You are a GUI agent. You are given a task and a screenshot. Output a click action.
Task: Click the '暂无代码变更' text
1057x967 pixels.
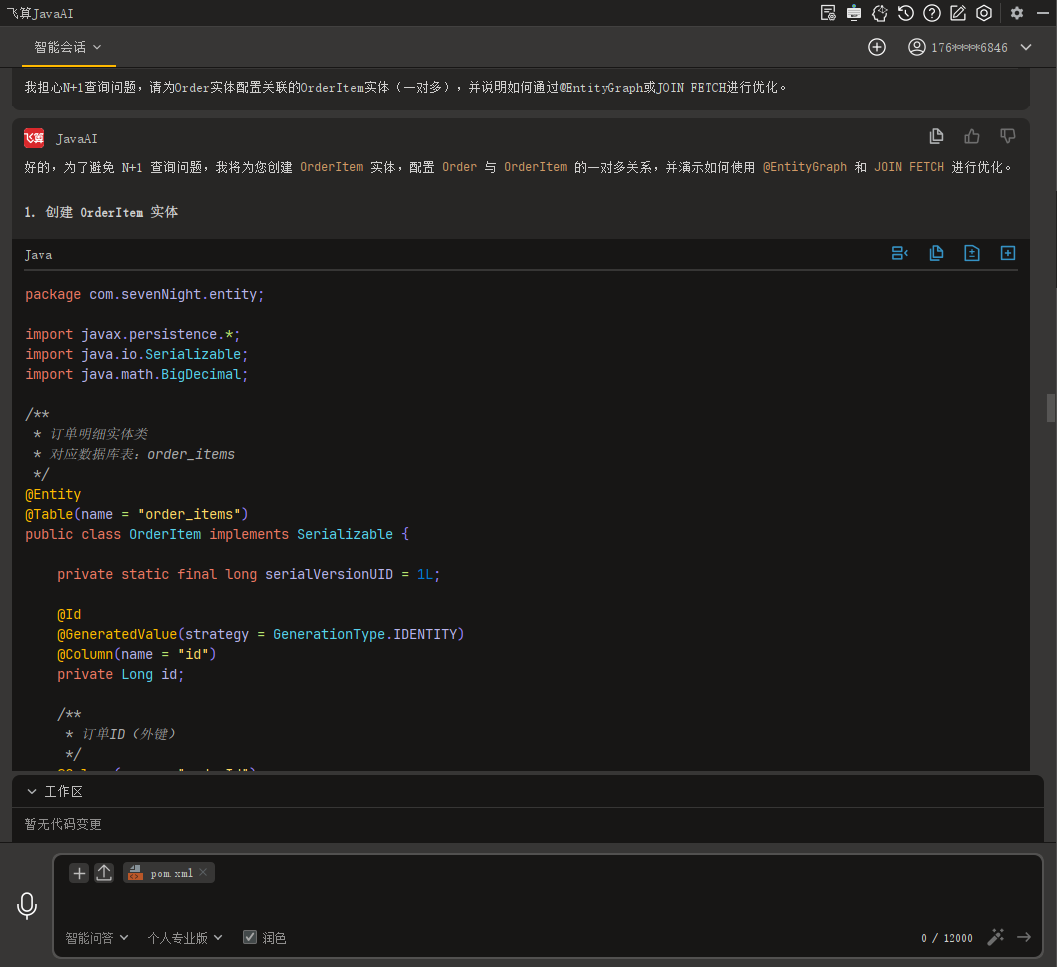(63, 824)
